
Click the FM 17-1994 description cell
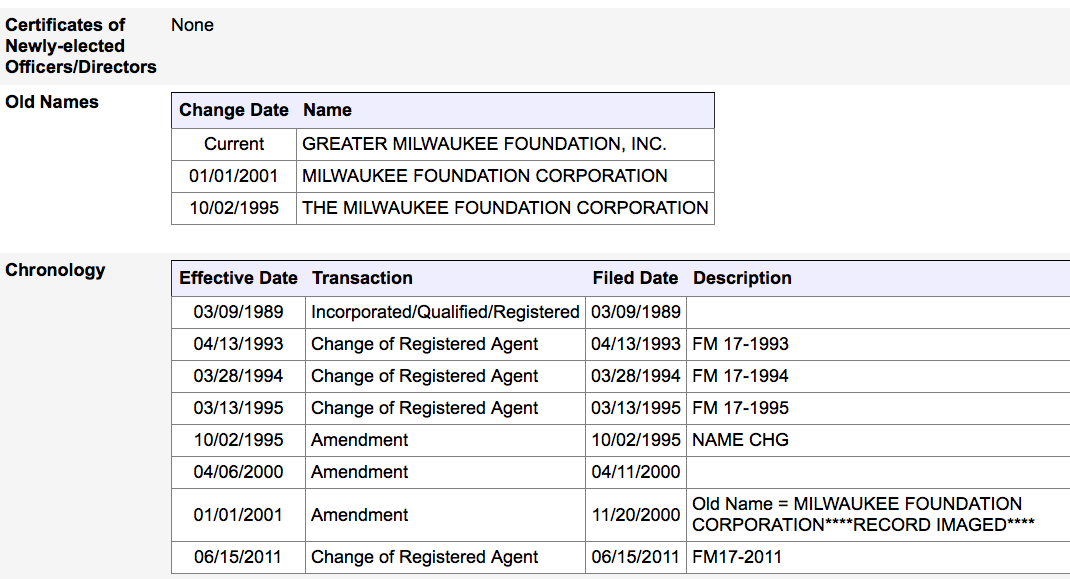click(740, 376)
